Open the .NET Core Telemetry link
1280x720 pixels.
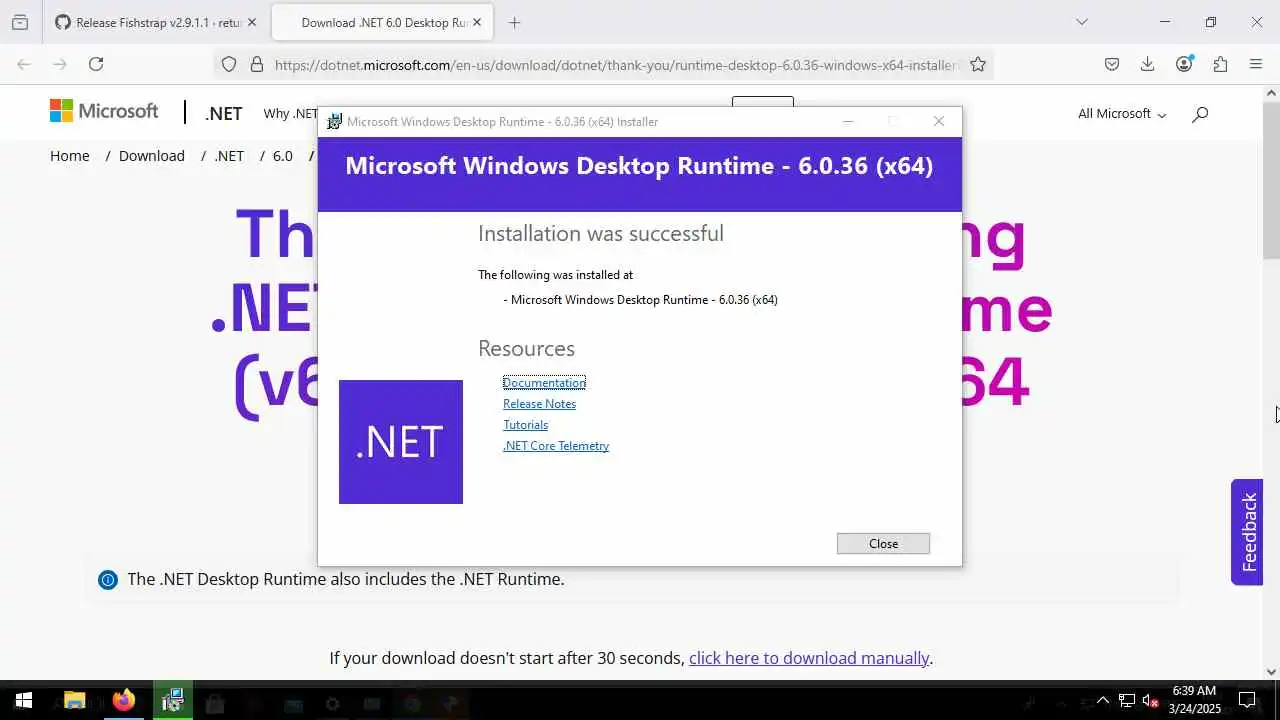click(556, 445)
